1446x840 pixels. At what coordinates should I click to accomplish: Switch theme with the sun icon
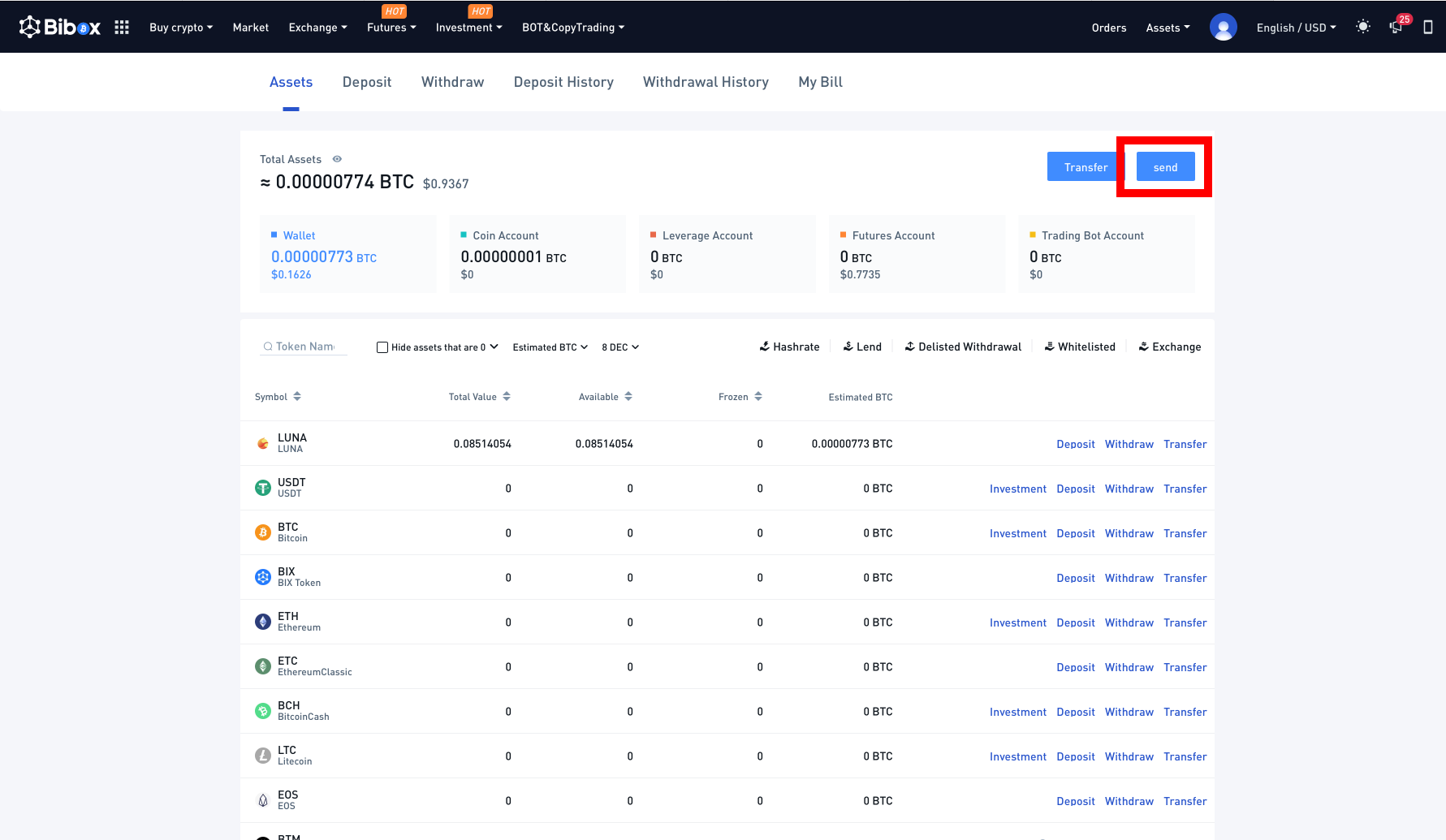(x=1363, y=27)
